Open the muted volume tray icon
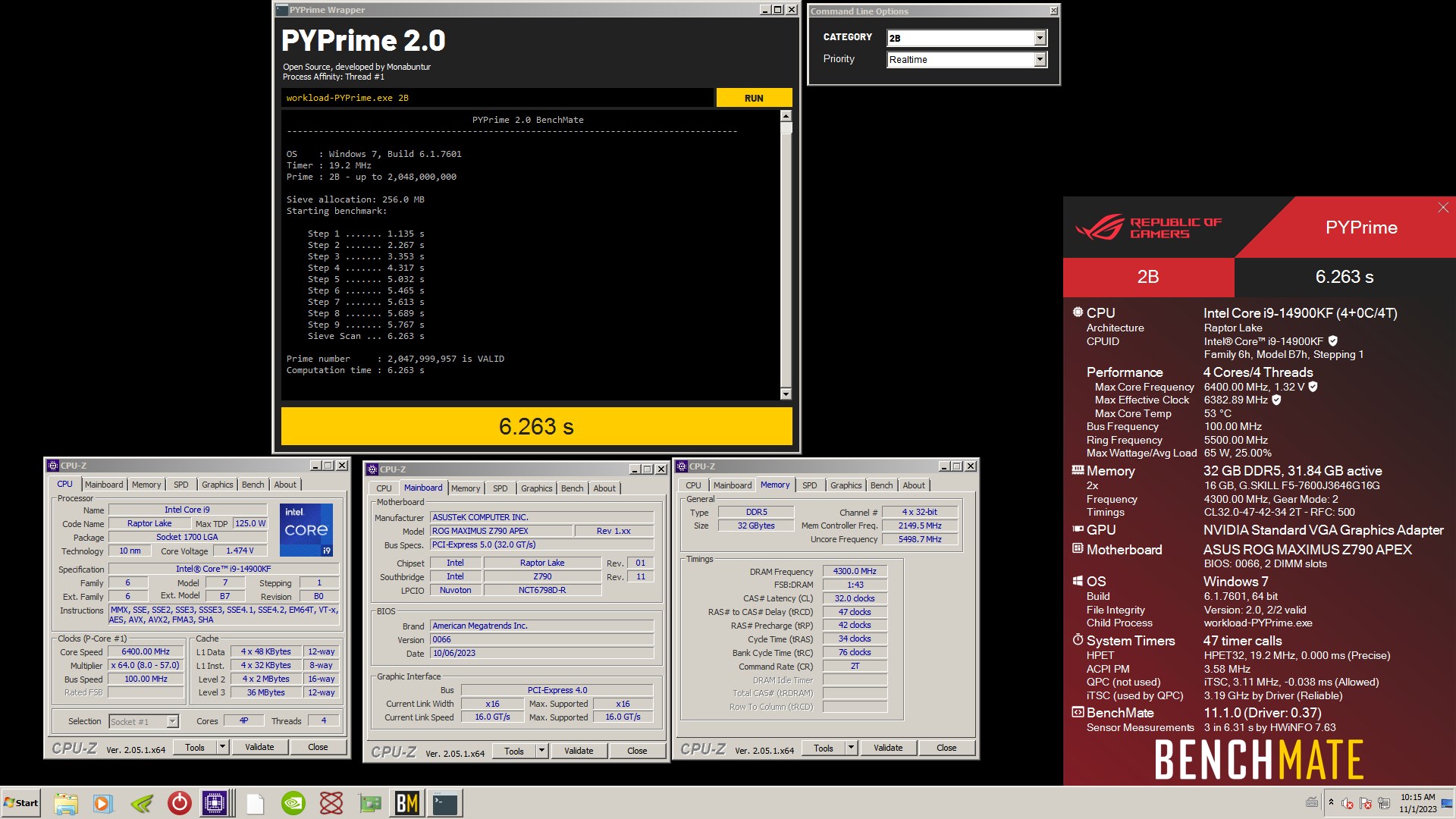 1348,803
